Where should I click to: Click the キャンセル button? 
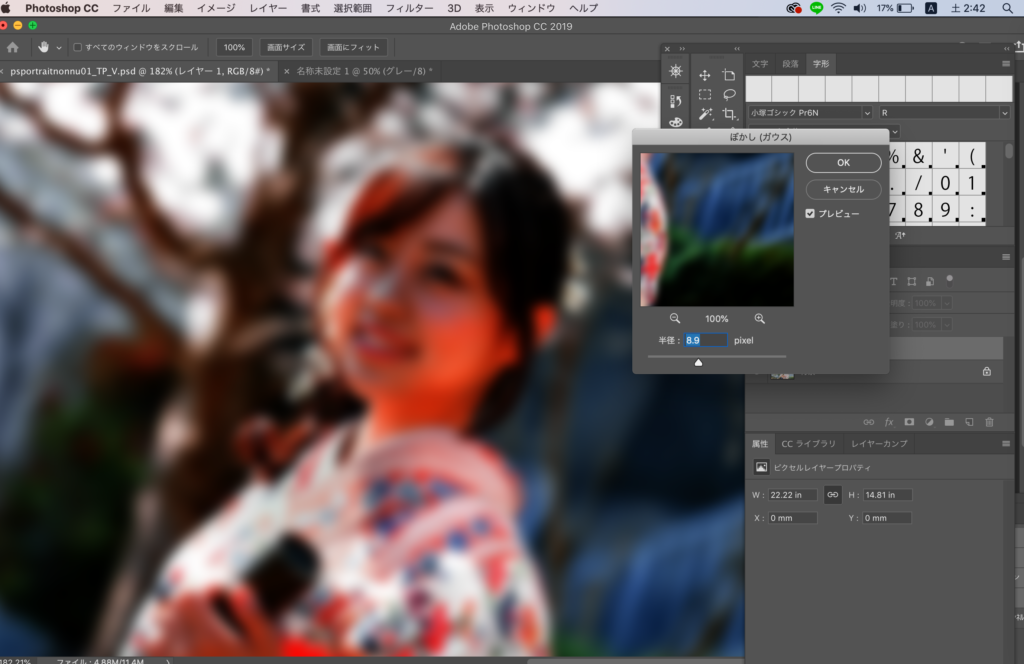coord(843,189)
